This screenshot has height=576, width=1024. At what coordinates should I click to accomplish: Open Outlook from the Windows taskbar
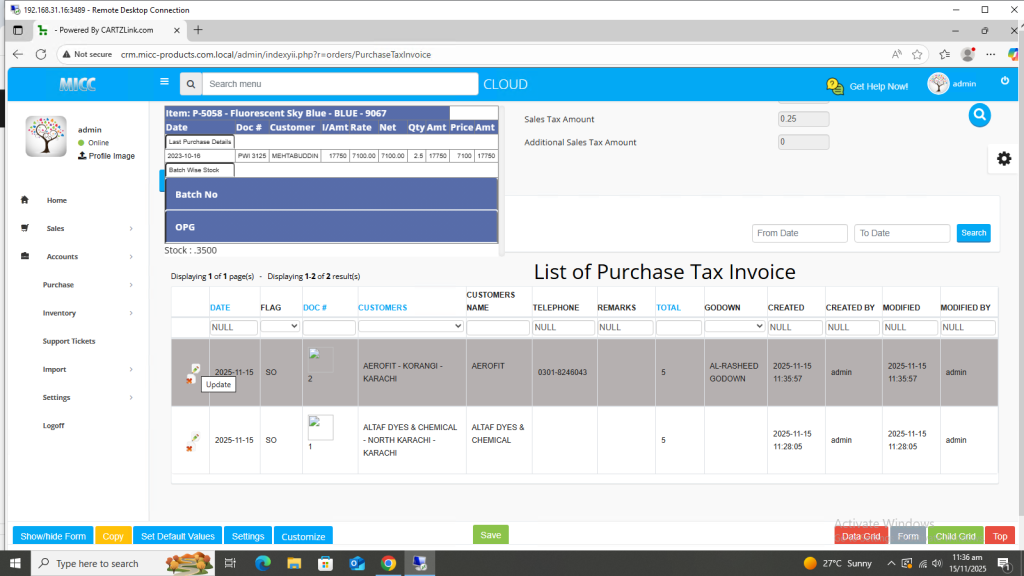click(357, 564)
